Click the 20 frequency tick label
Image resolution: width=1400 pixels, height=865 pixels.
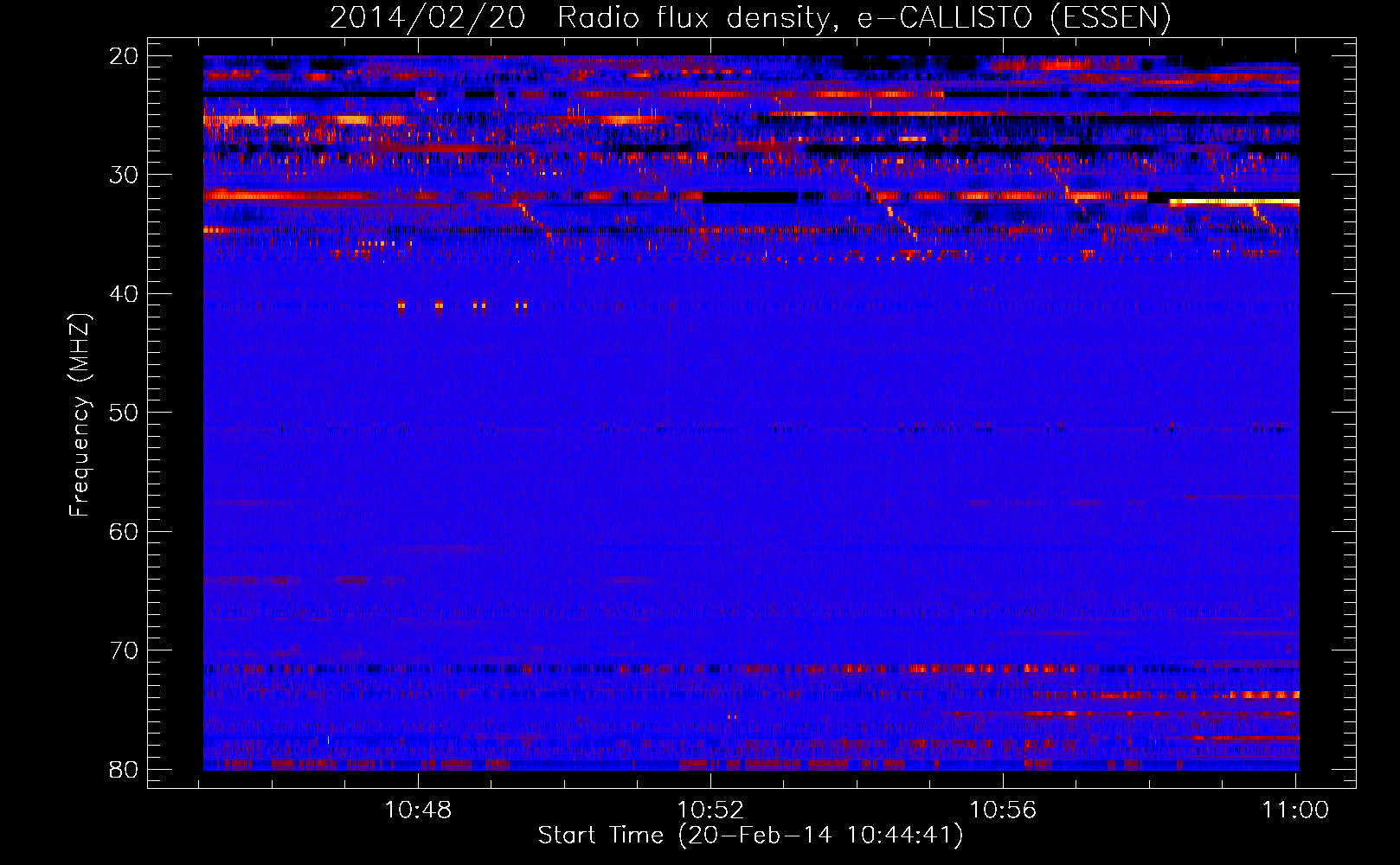[125, 56]
